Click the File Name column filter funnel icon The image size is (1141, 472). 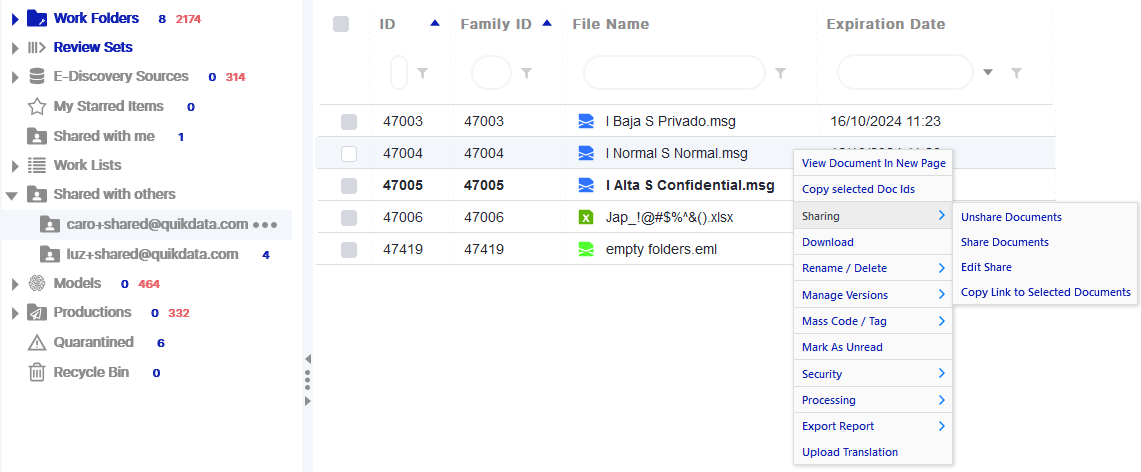coord(780,73)
